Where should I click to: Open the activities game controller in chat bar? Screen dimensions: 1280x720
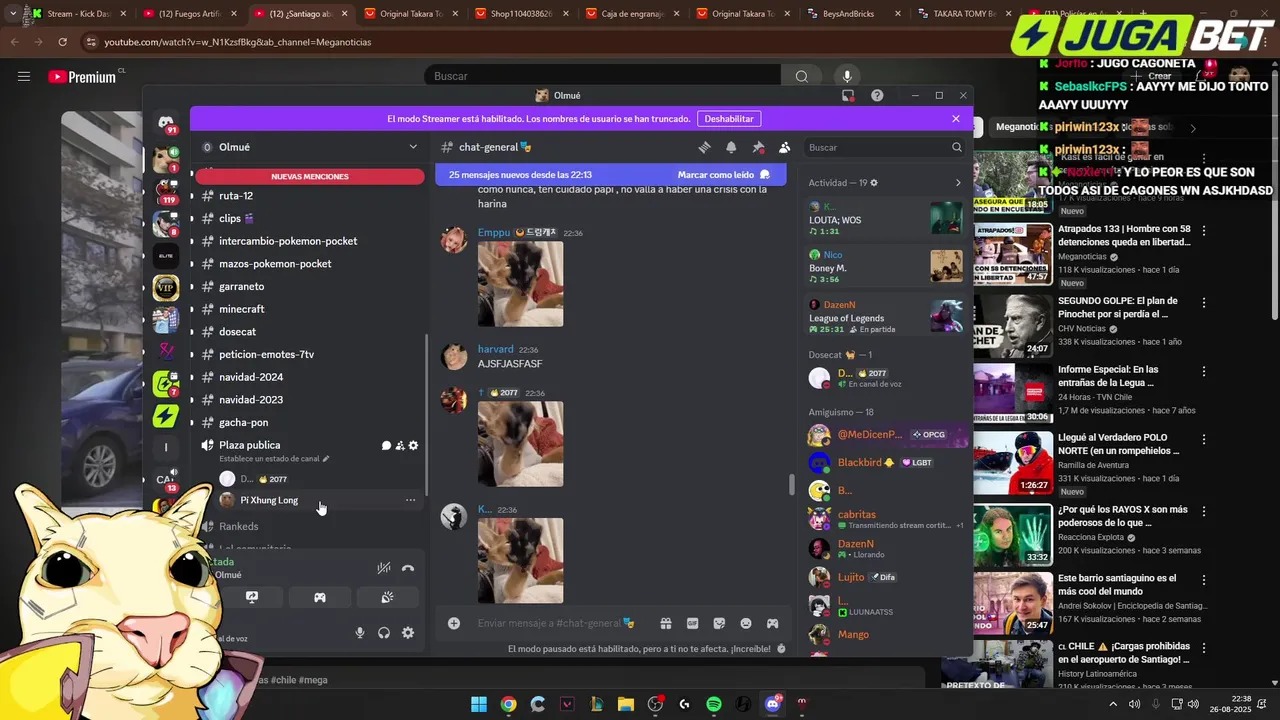pyautogui.click(x=772, y=623)
